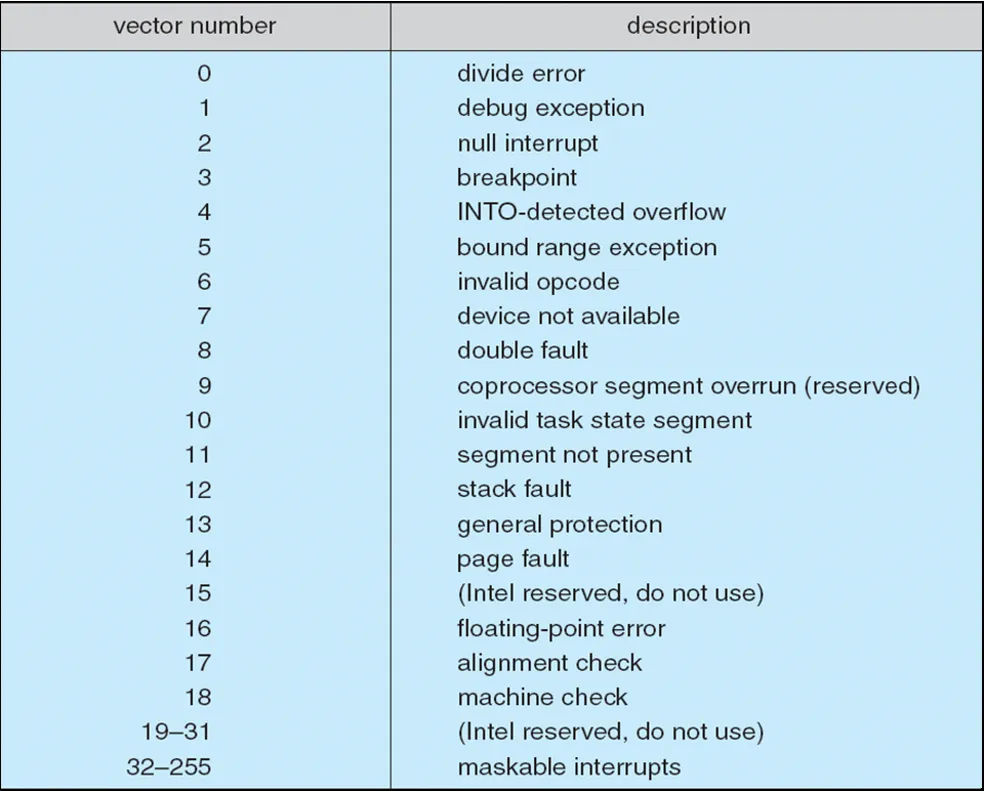Click the 'segment not present' description
The width and height of the screenshot is (984, 792).
tap(574, 455)
